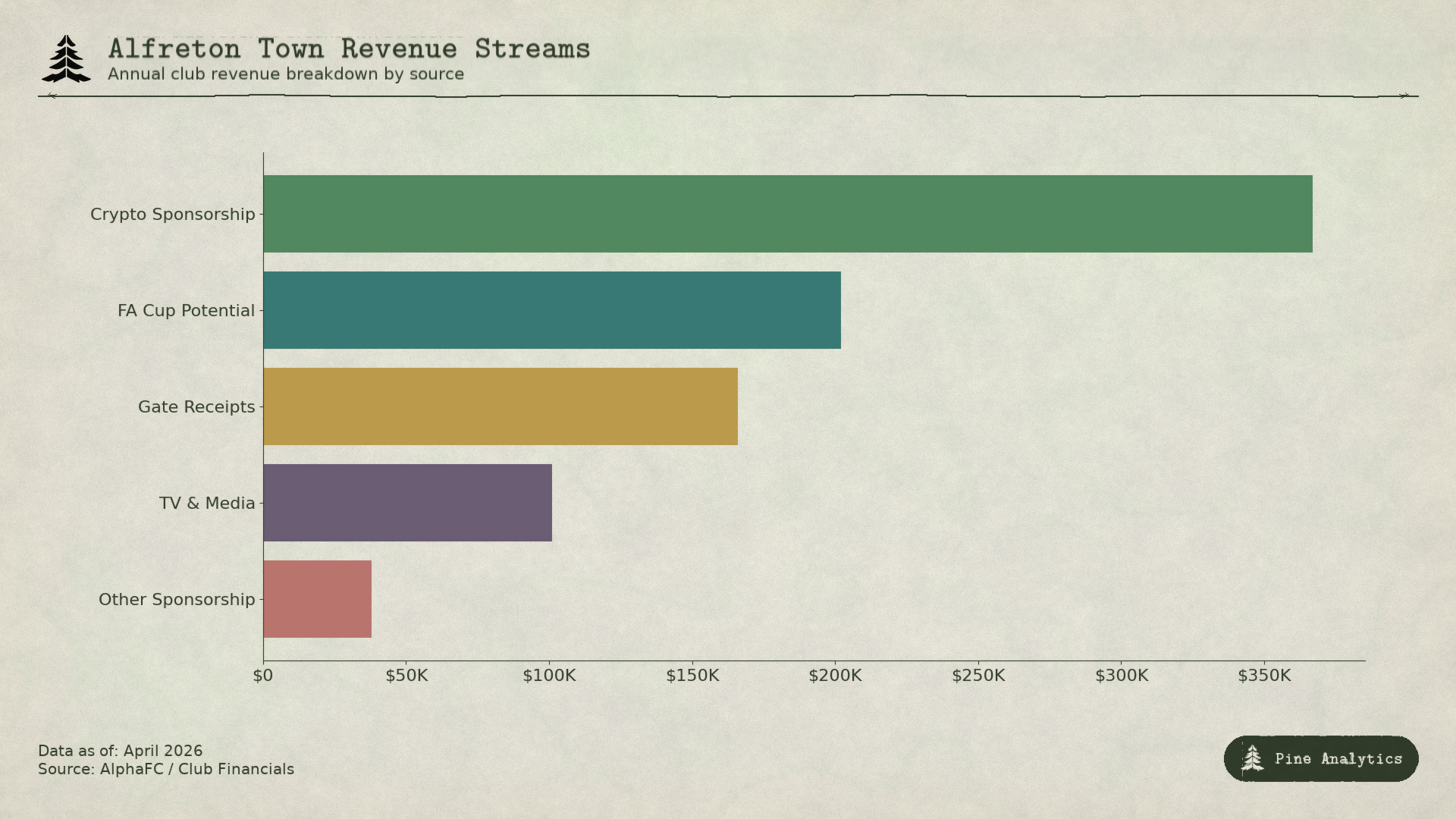
Task: Click the Source: AlphaFC / Club Financials text
Action: point(166,769)
